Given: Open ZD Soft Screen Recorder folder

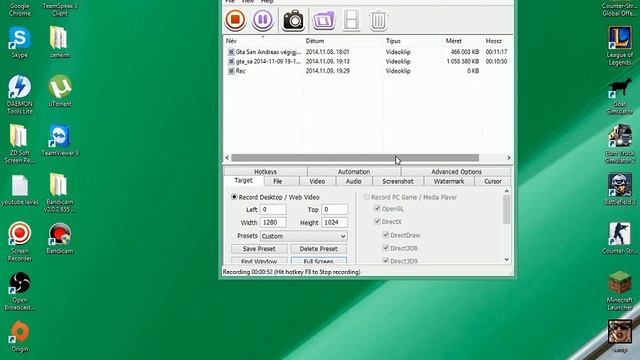Looking at the screenshot, I should pos(20,144).
